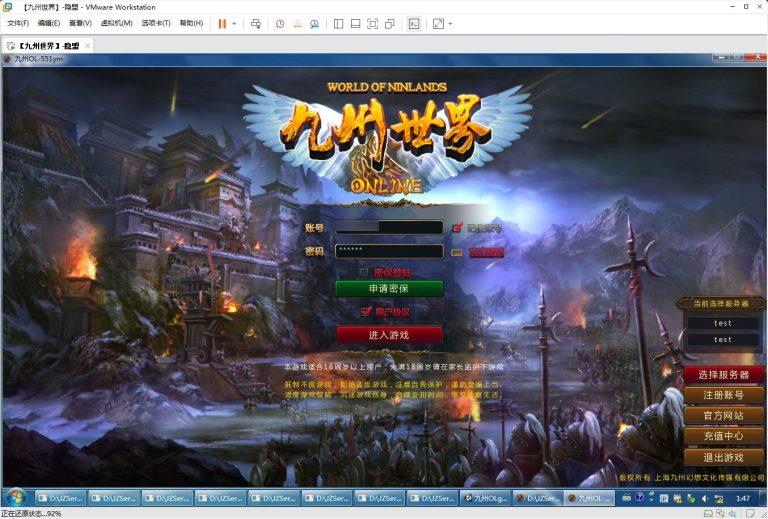Show hidden tray icons arrow
The image size is (768, 519).
pos(651,498)
